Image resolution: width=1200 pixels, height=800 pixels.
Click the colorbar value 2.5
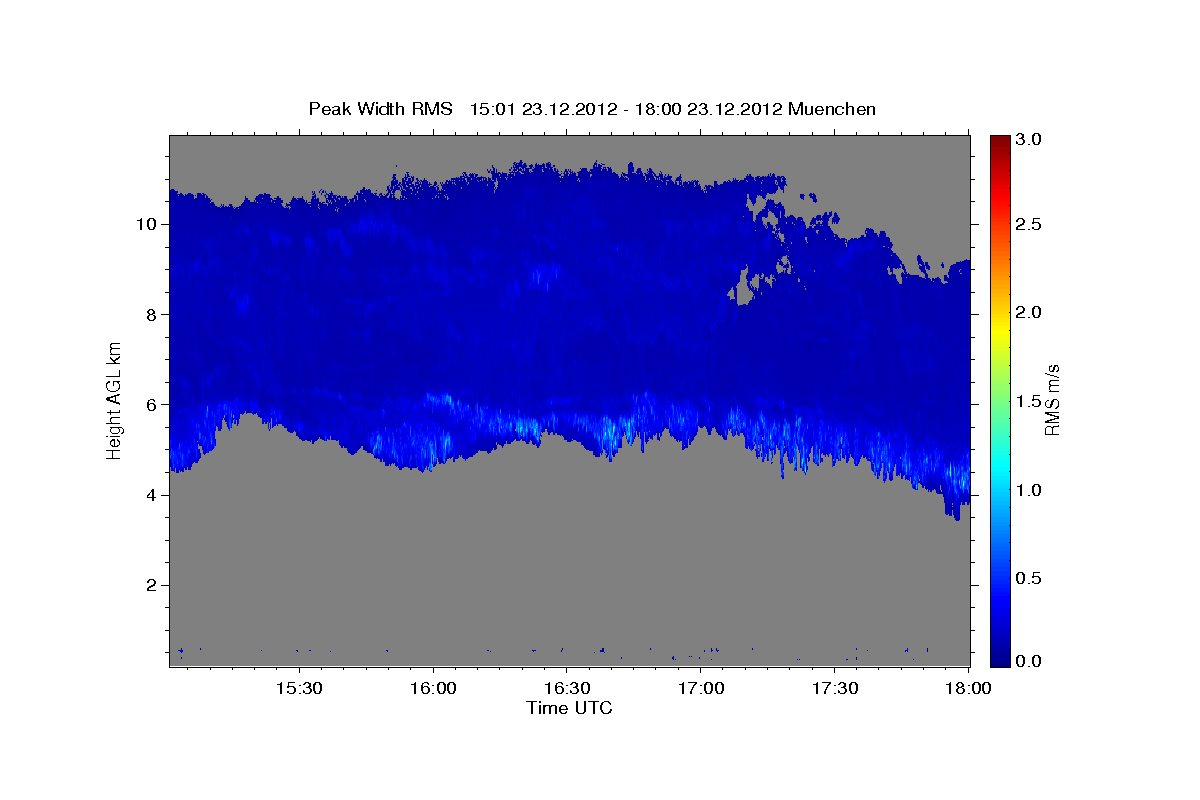[1029, 224]
